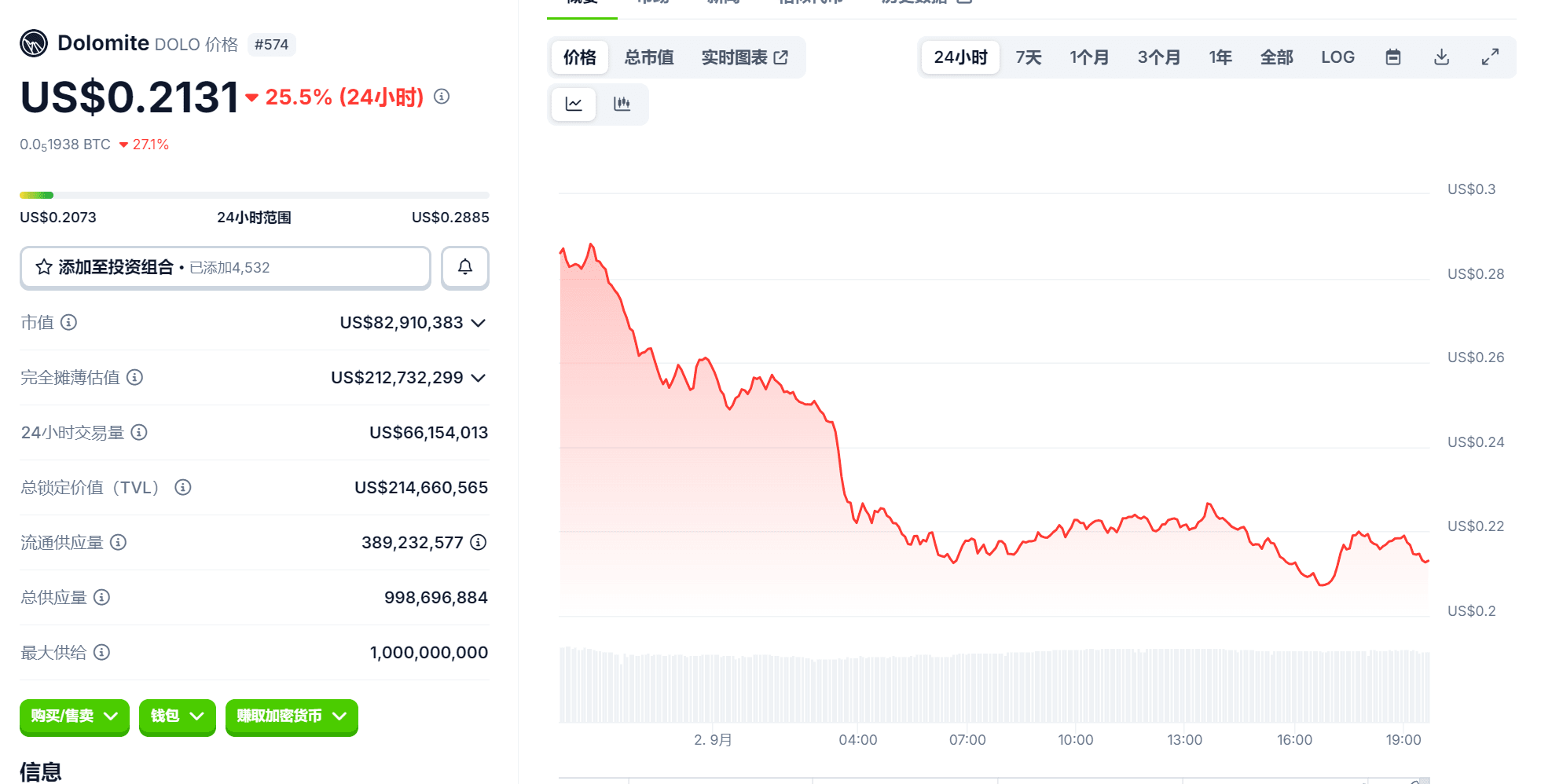Click info icon next to 市值

pos(69,322)
